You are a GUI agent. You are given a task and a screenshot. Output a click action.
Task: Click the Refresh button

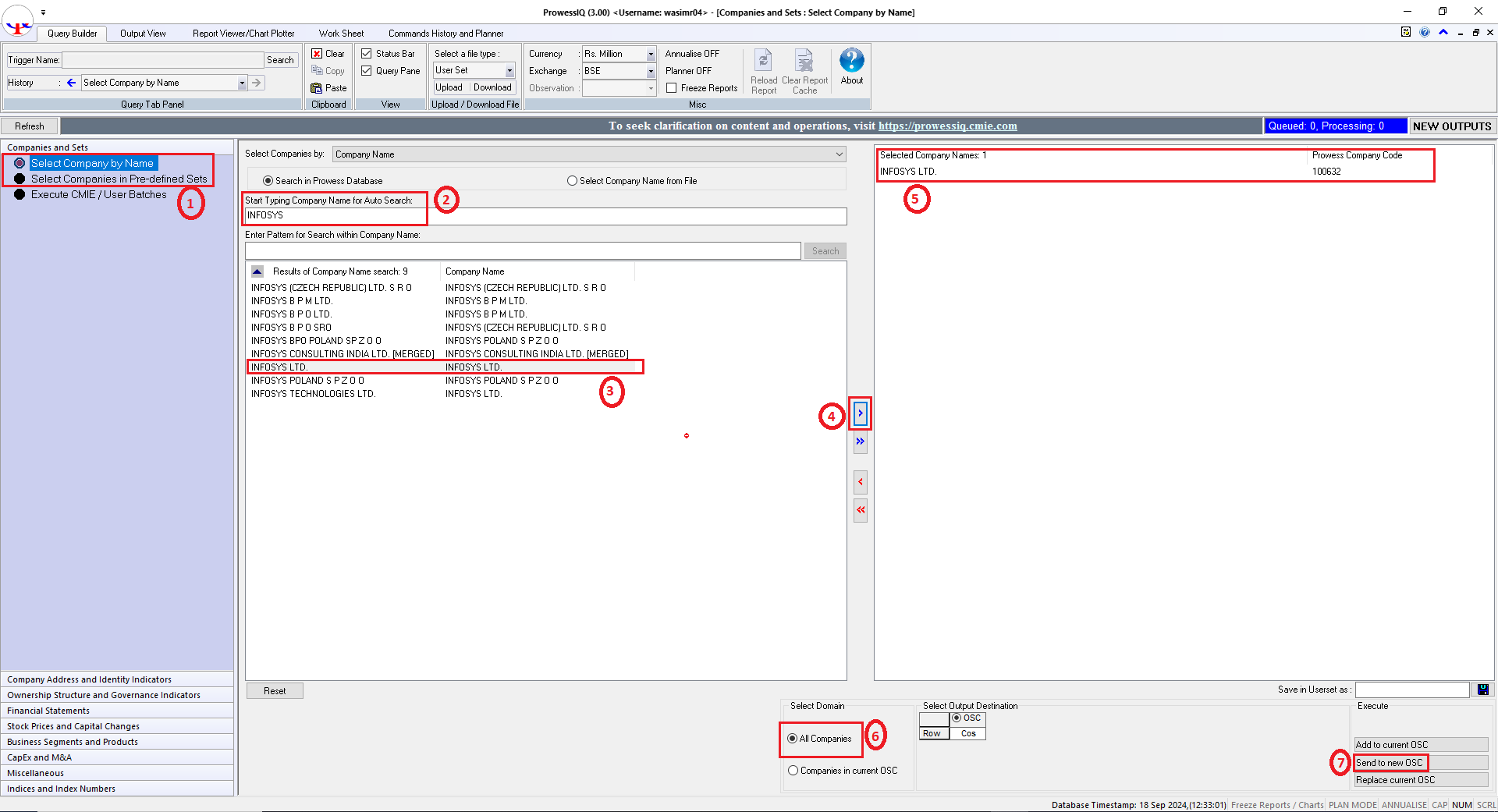coord(30,126)
